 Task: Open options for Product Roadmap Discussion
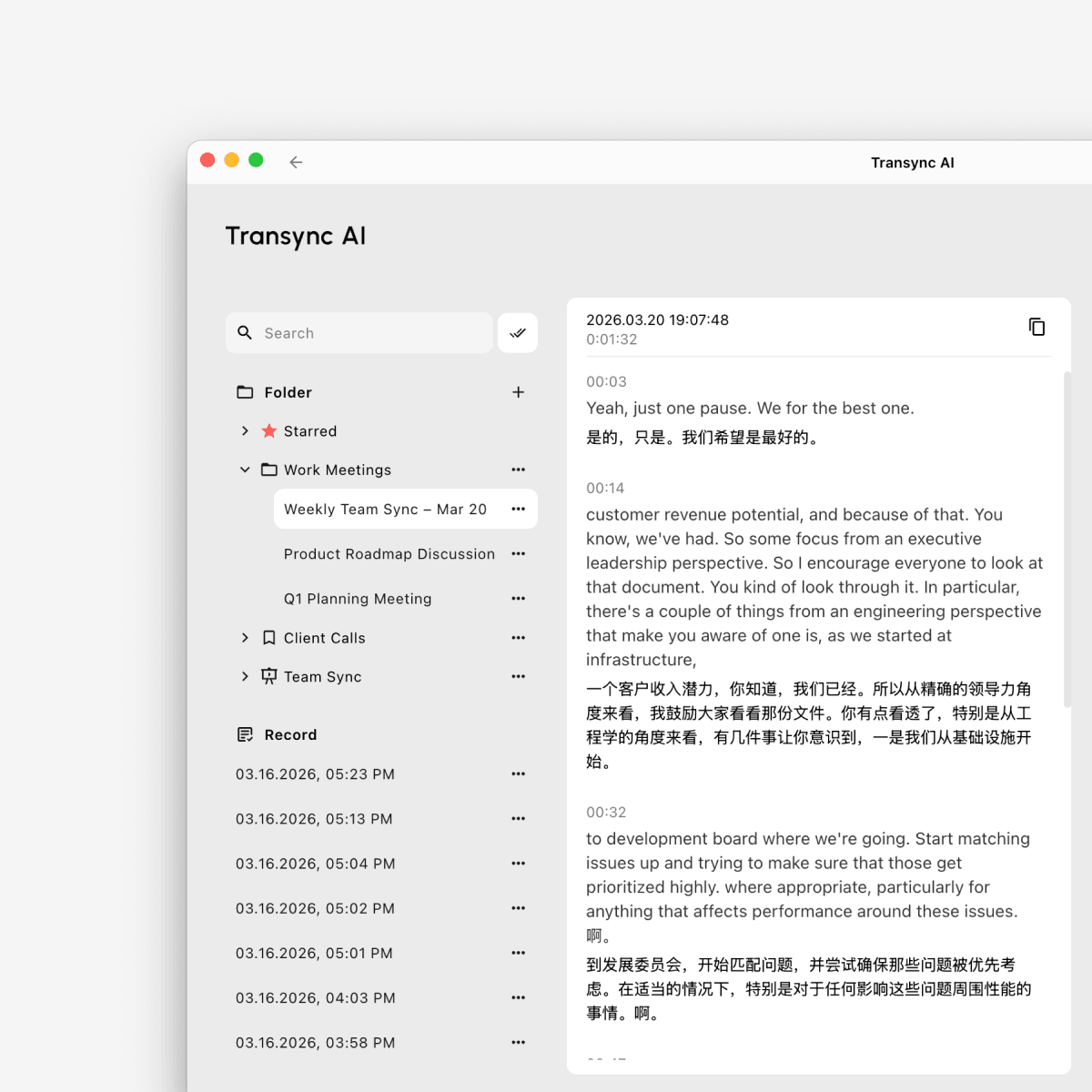(x=518, y=553)
